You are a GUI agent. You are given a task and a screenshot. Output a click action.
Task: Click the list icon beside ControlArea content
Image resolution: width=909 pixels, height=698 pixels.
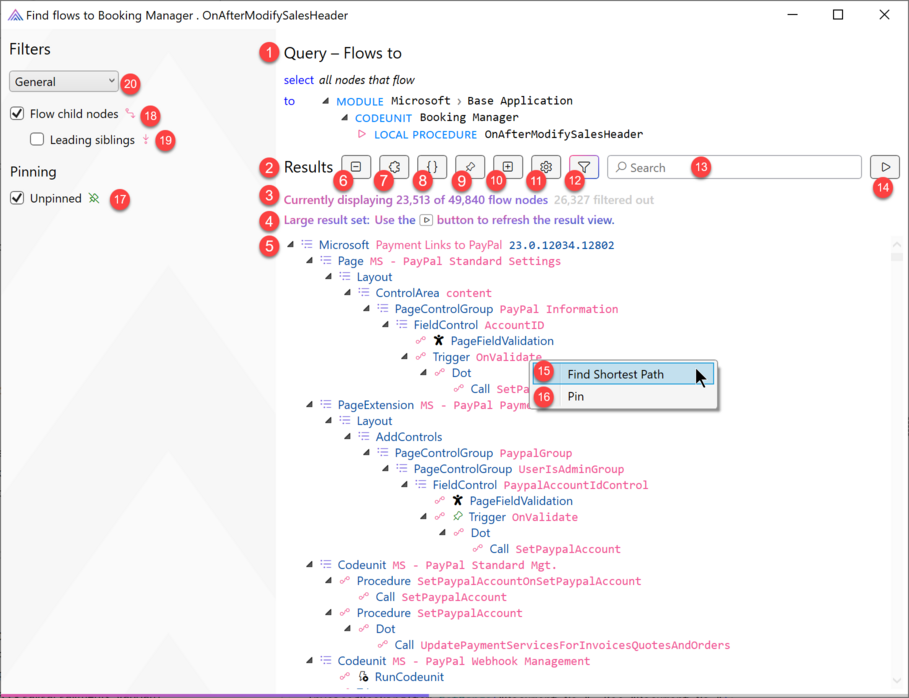363,293
